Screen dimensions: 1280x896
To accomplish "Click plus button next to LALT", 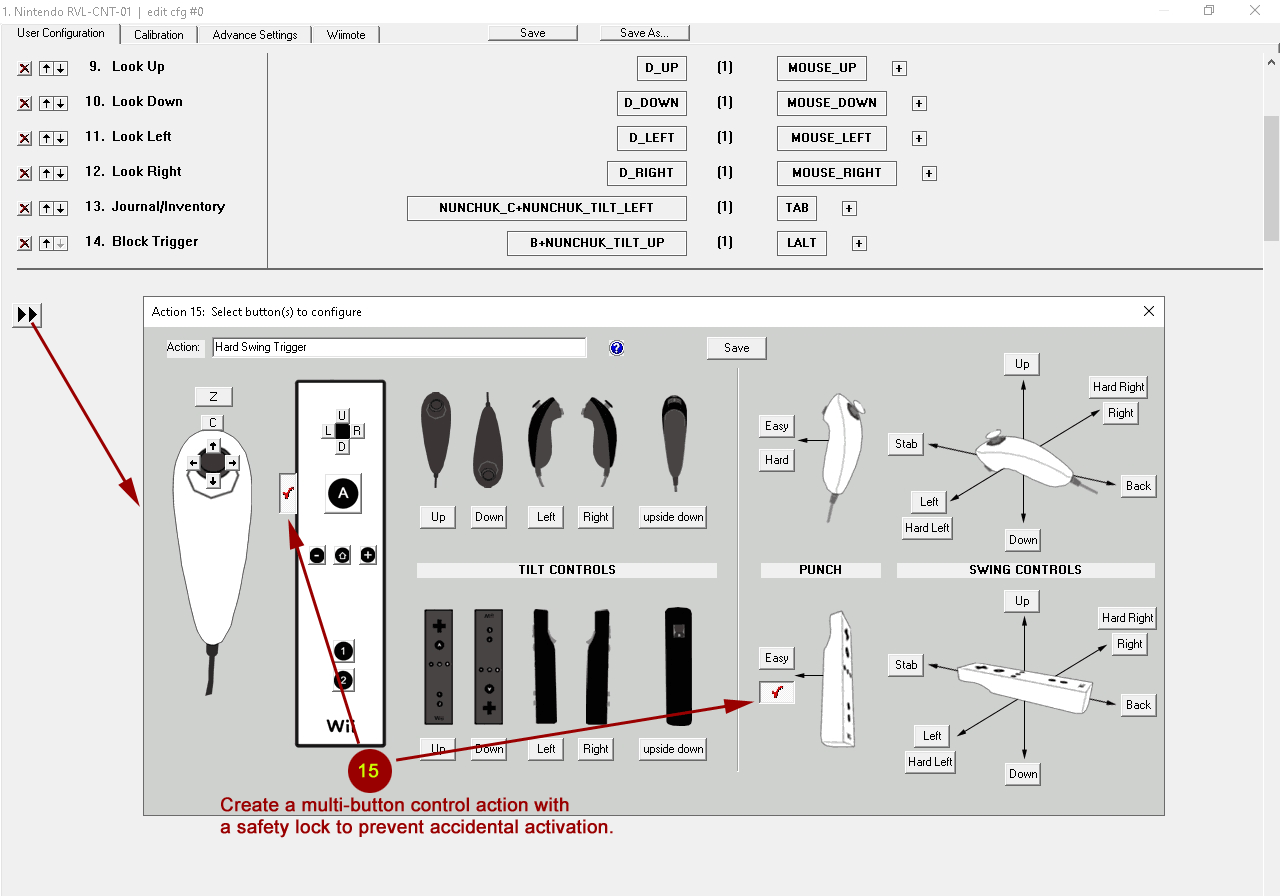I will tap(859, 244).
